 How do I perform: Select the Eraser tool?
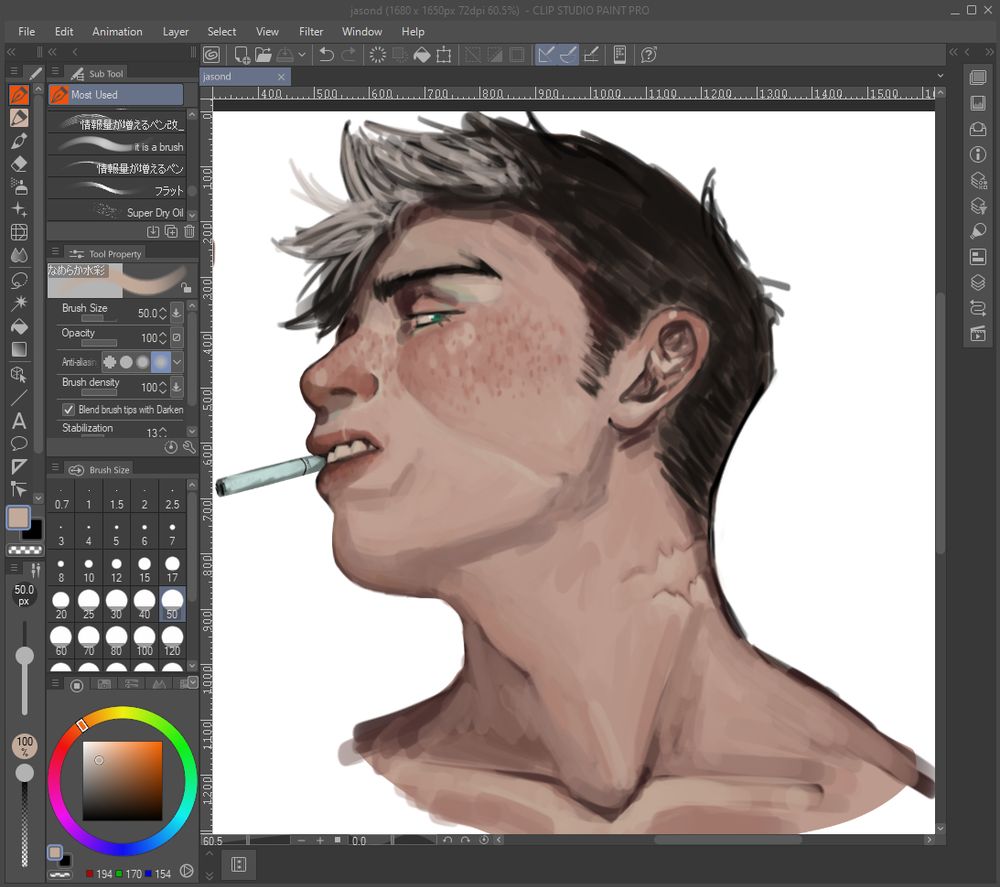point(19,164)
